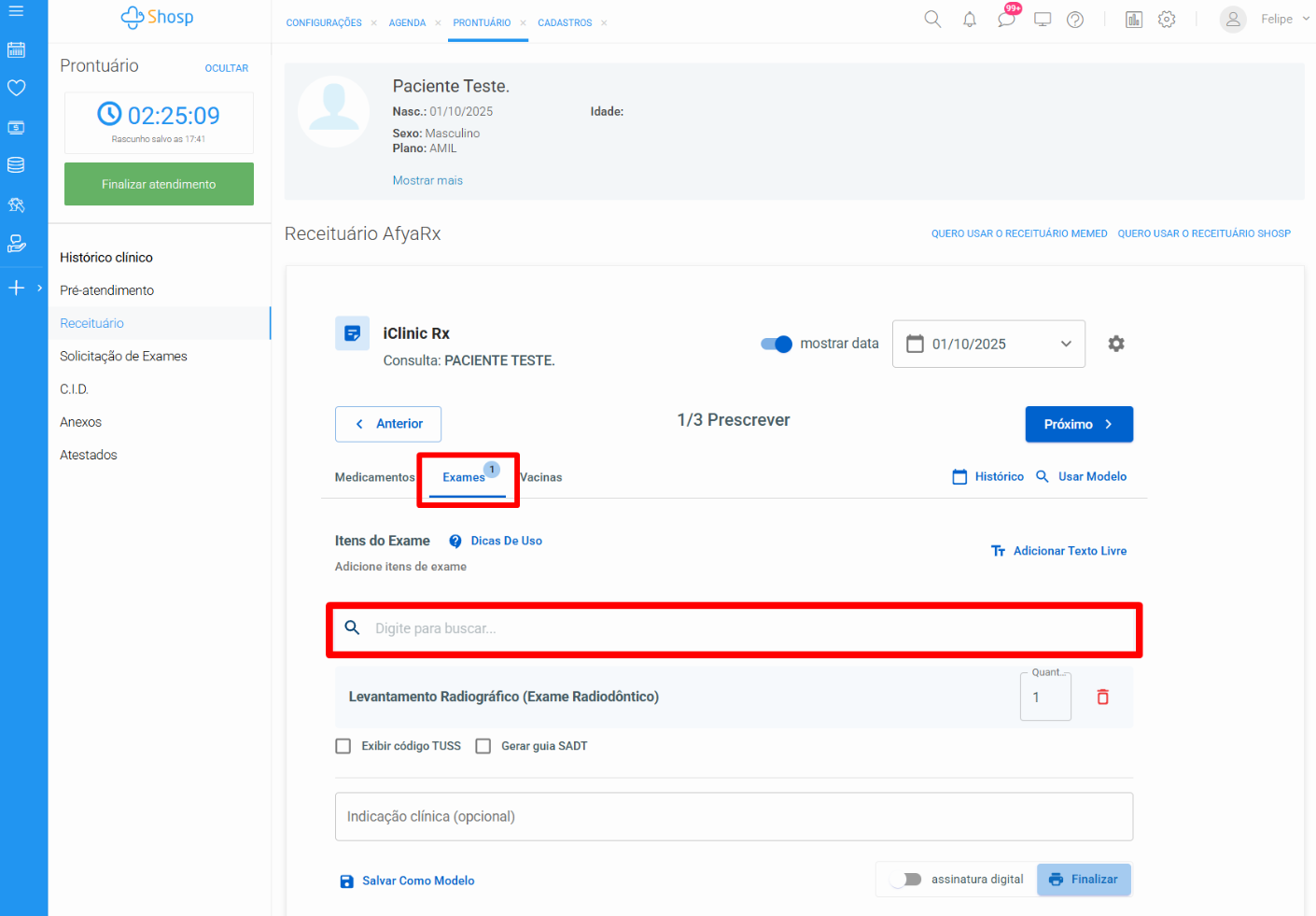Enable the Exibir código TUSS checkbox

click(343, 746)
